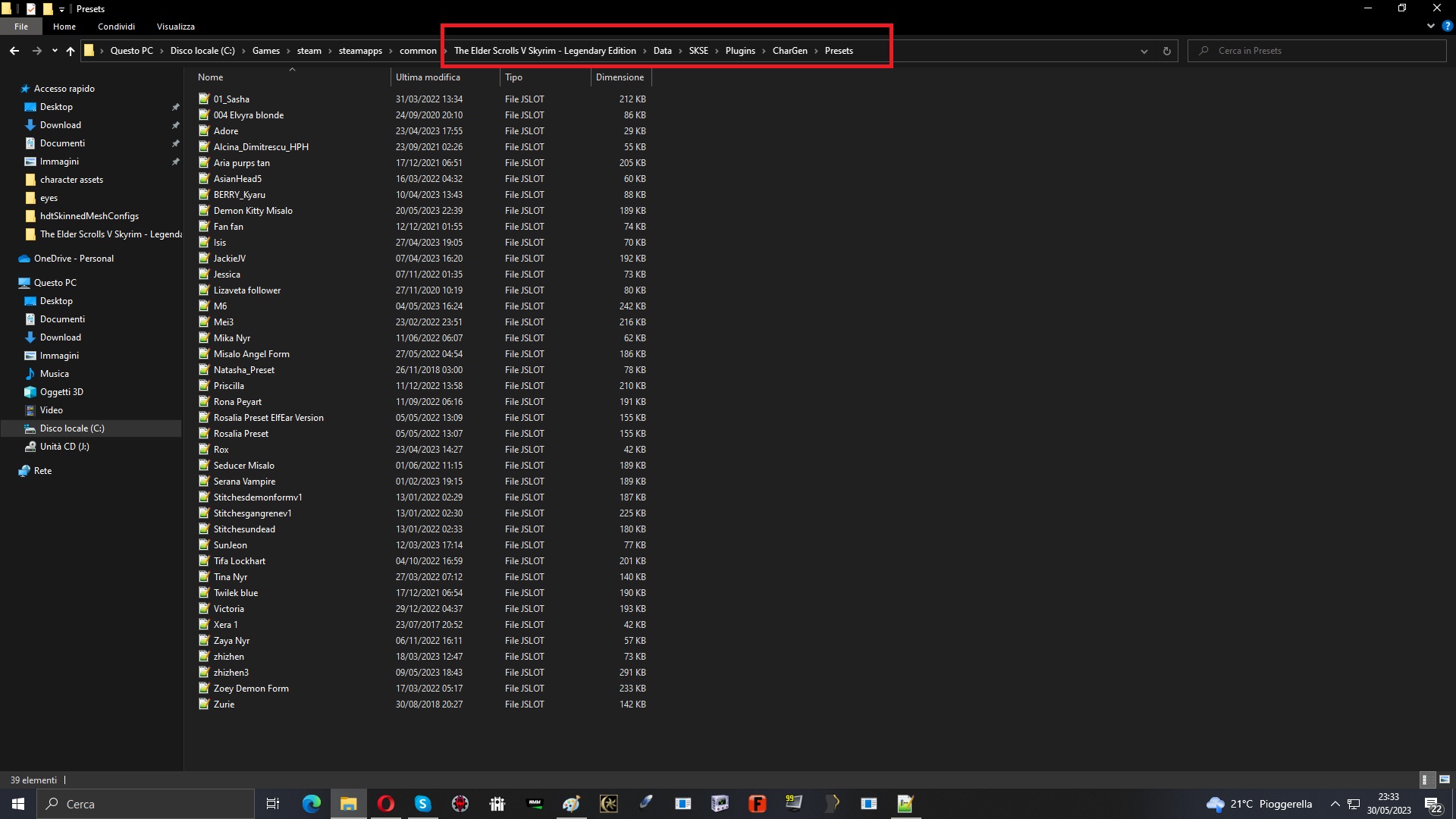Open the Customize Quick Access Toolbar dropdown

coord(61,9)
